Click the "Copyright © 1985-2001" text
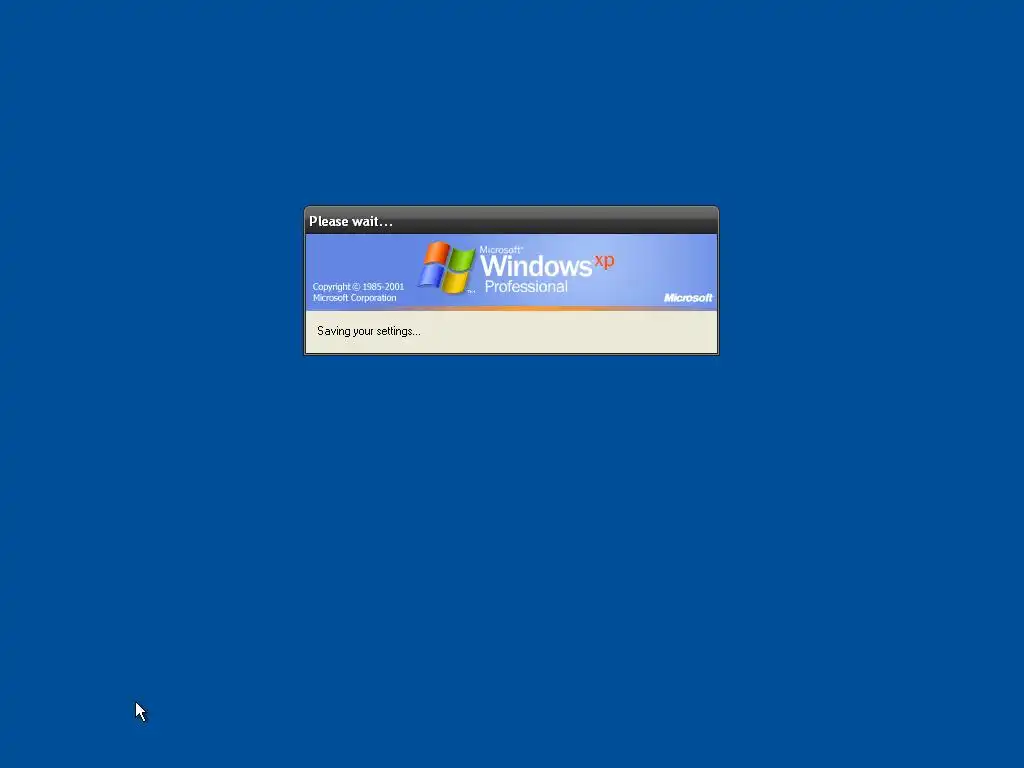 (359, 287)
